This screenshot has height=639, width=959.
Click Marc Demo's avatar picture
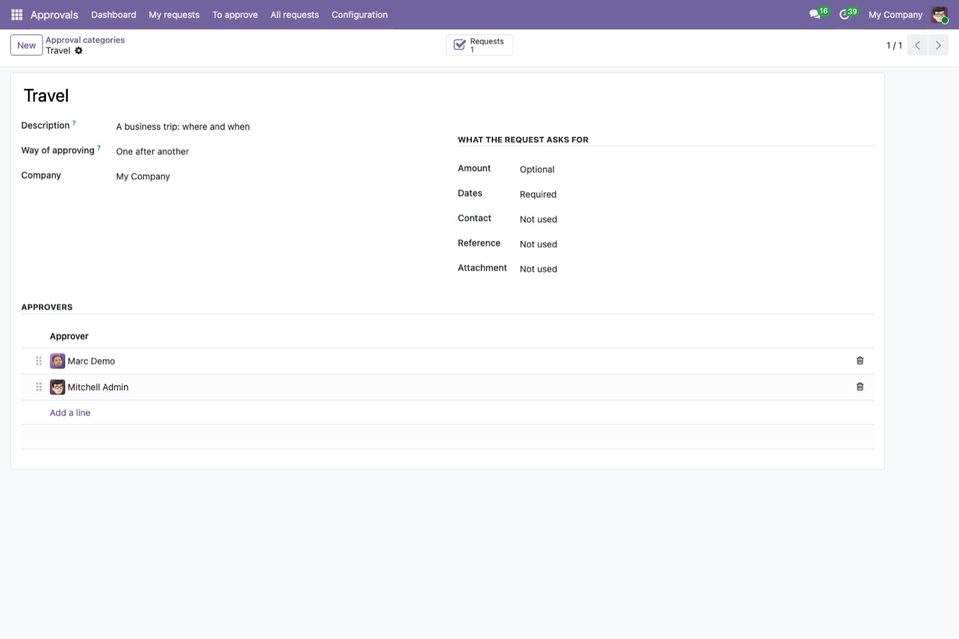pos(57,361)
